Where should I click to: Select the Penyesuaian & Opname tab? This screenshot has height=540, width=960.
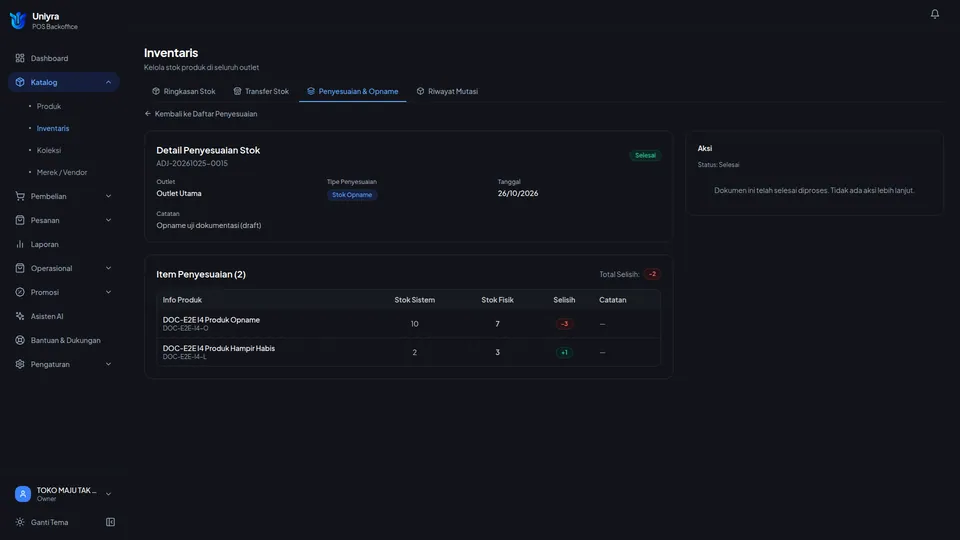pyautogui.click(x=353, y=91)
